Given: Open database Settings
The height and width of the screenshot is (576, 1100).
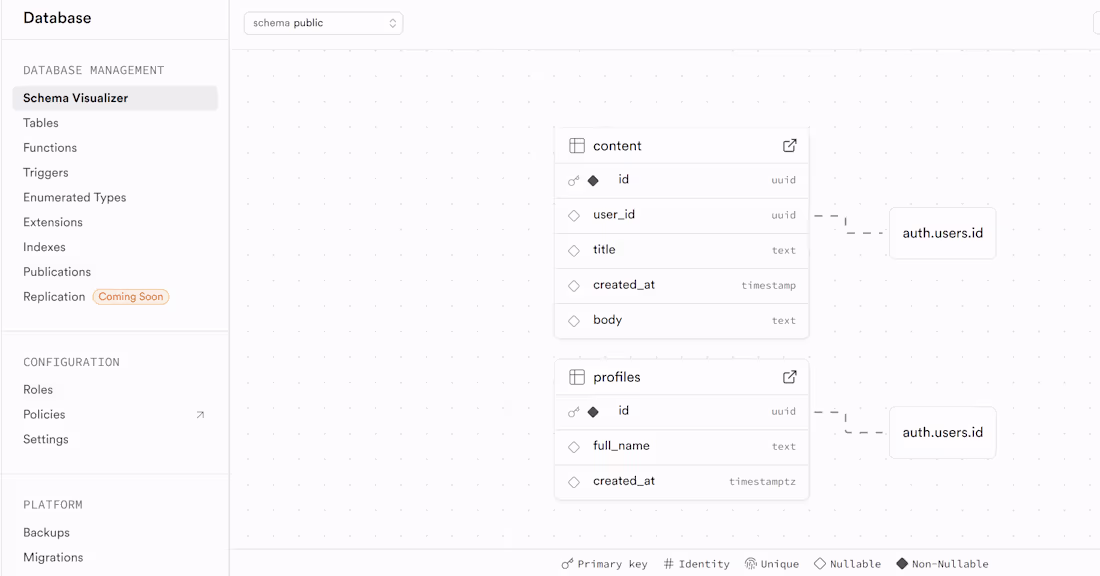Looking at the screenshot, I should 46,439.
